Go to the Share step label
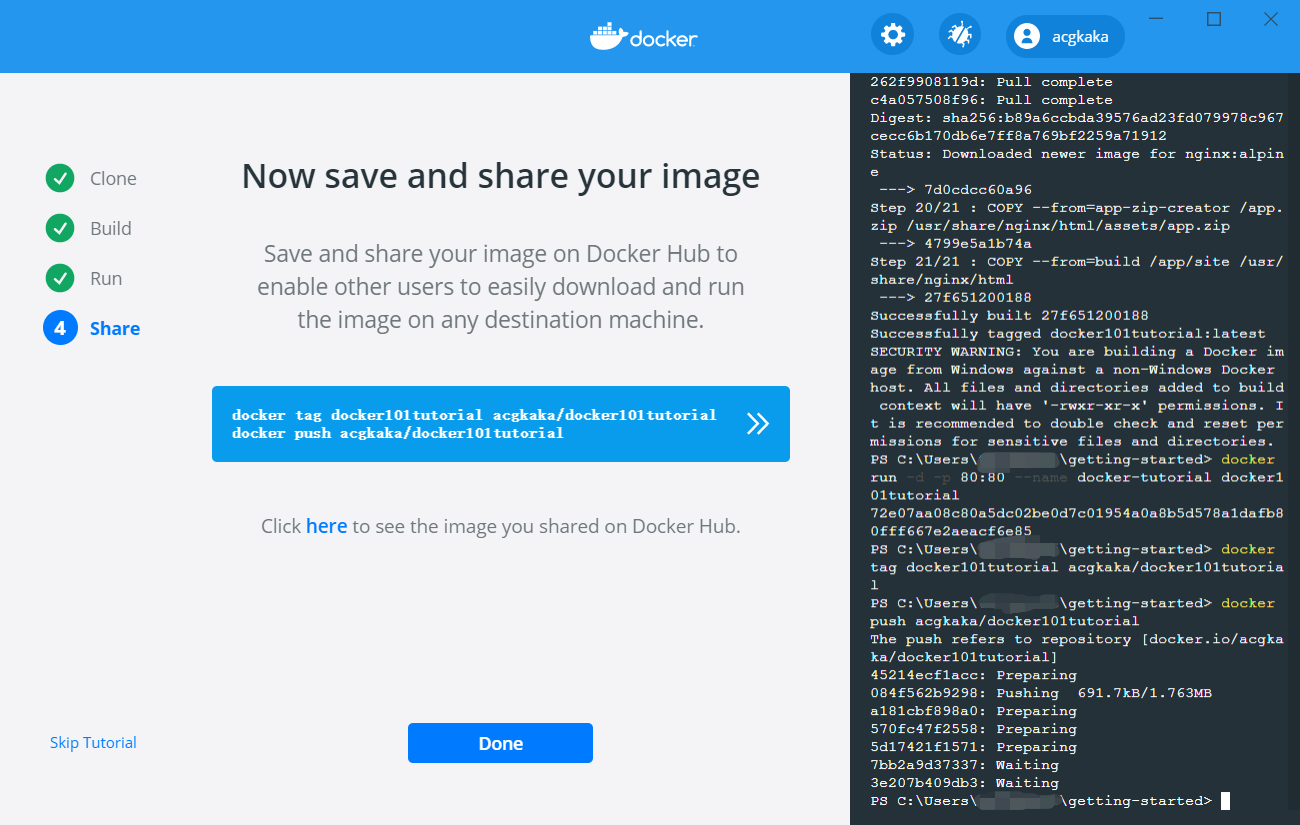1300x825 pixels. click(115, 329)
